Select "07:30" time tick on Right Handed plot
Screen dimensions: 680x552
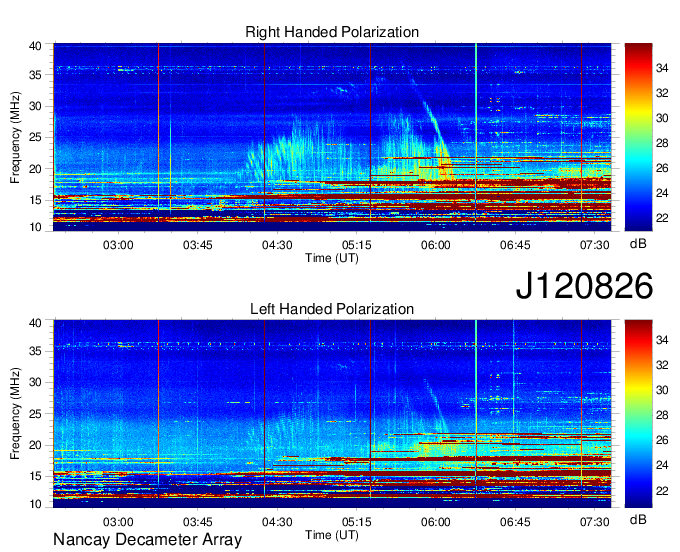click(595, 245)
